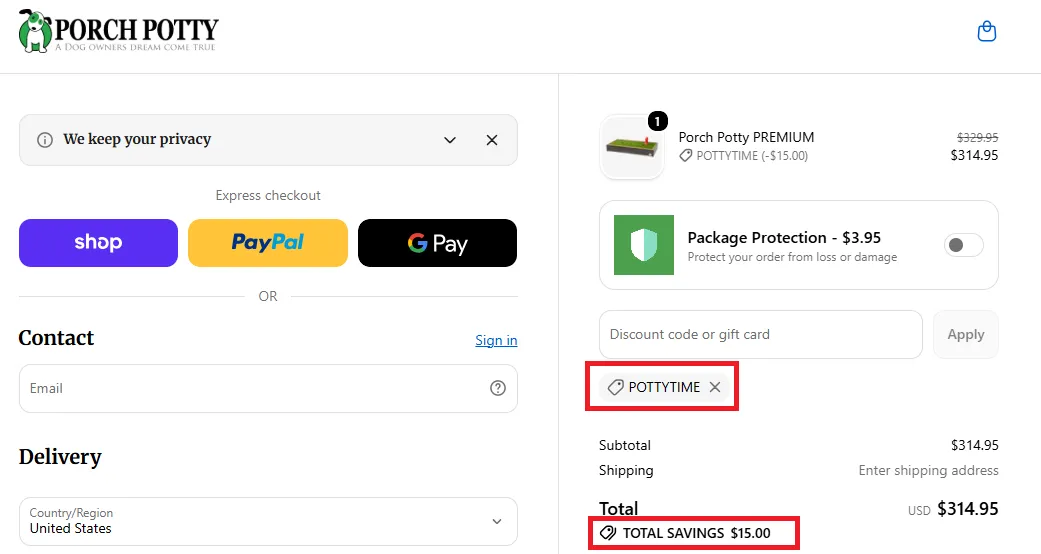The image size is (1041, 554).
Task: Click the info icon beside privacy notice
Action: (x=44, y=140)
